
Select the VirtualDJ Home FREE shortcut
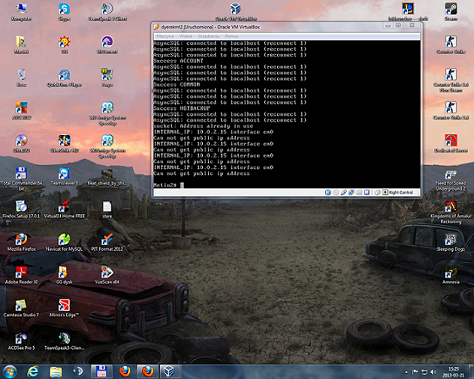click(64, 209)
